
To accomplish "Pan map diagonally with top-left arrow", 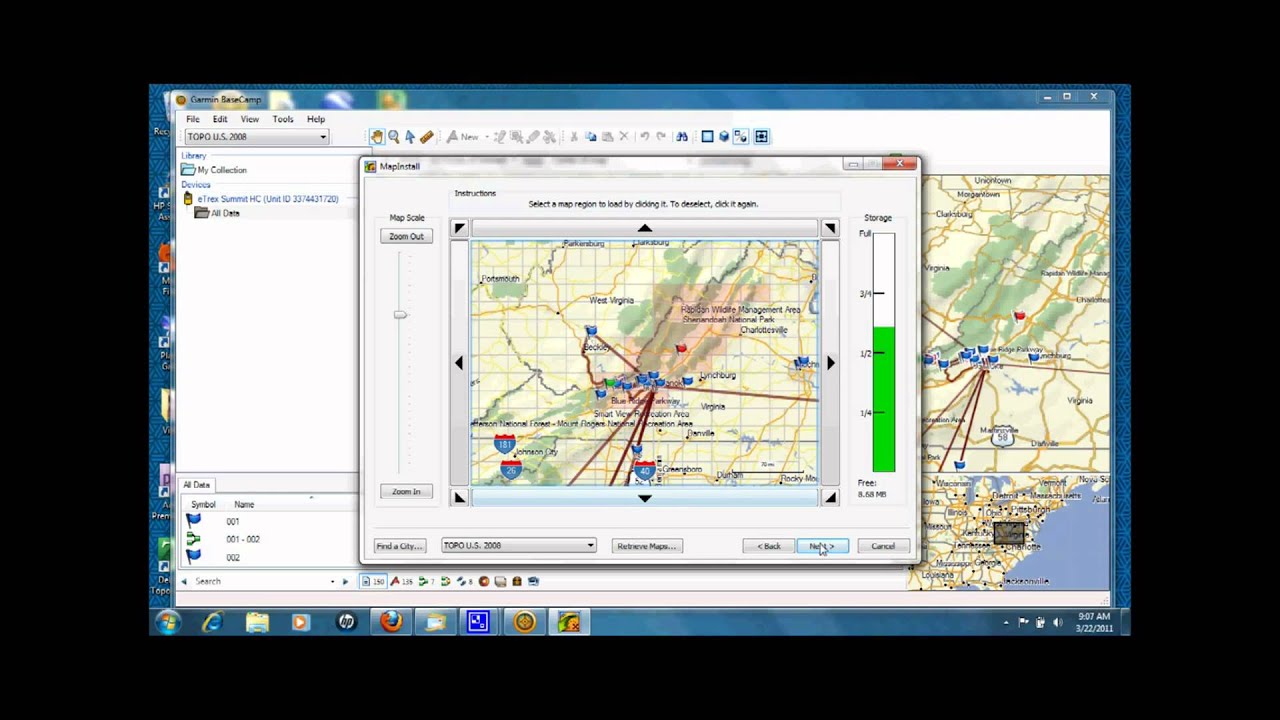I will coord(459,228).
